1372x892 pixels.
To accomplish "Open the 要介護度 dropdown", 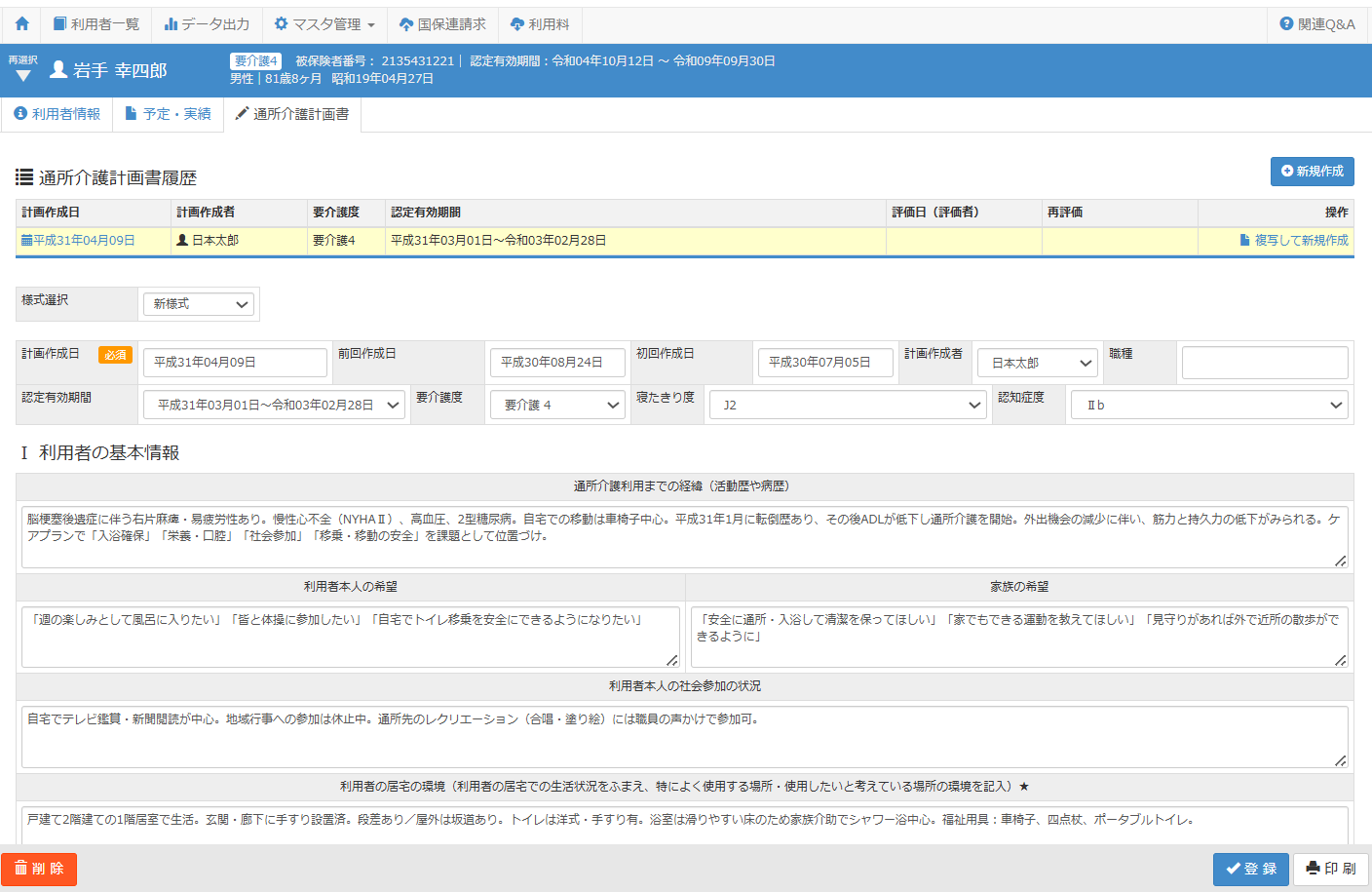I will tap(557, 405).
